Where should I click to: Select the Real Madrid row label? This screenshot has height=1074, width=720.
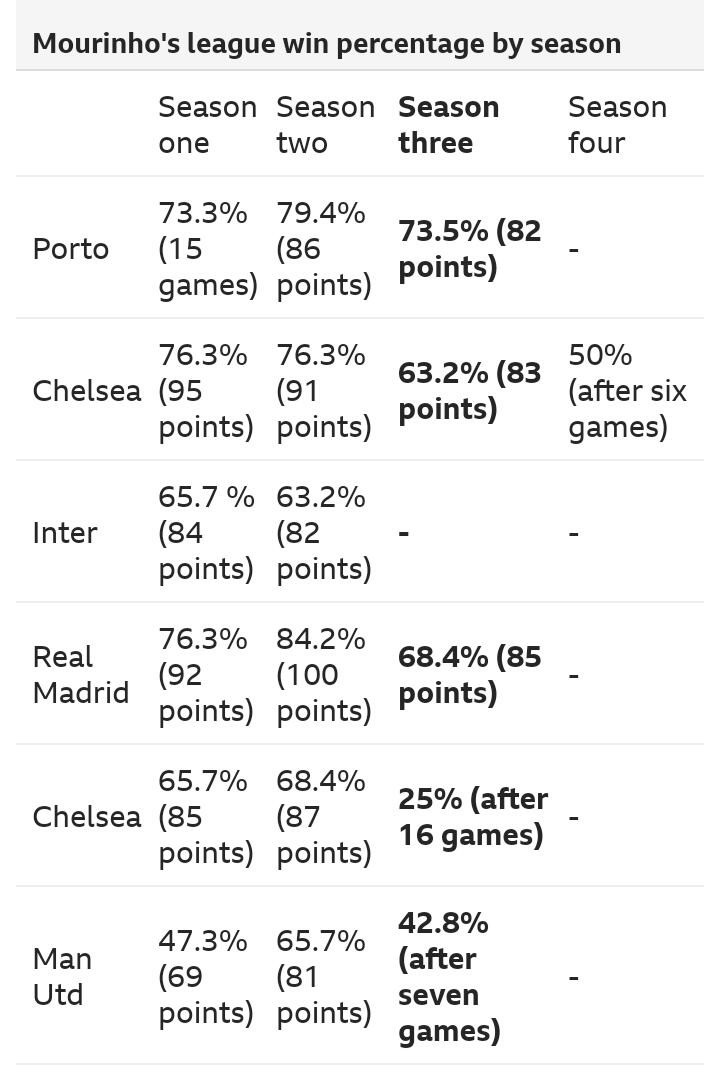coord(80,674)
